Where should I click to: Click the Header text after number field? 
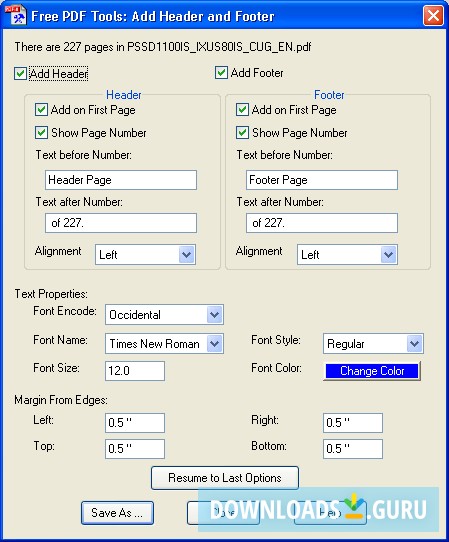click(x=121, y=223)
